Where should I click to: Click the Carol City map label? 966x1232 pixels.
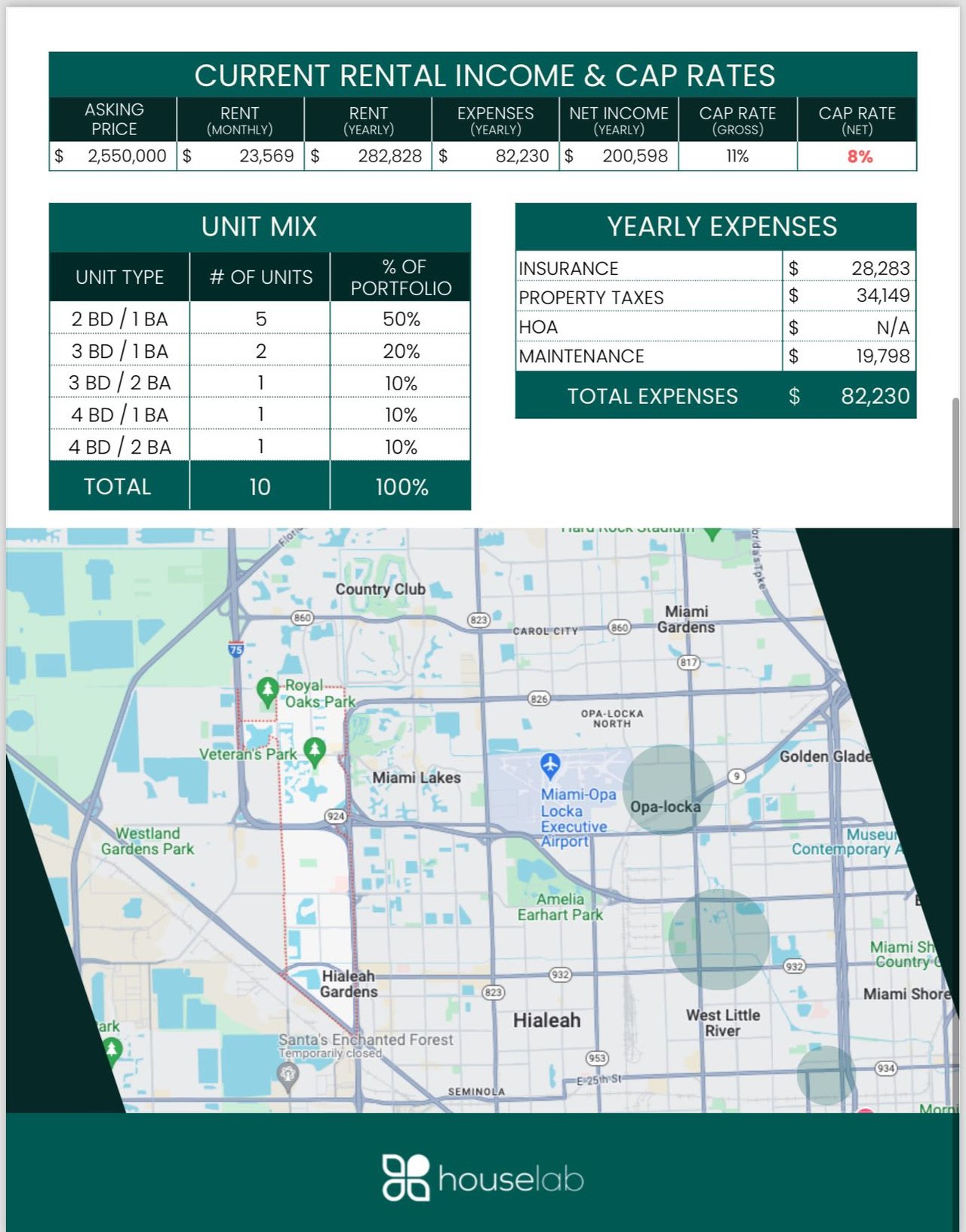(x=545, y=630)
